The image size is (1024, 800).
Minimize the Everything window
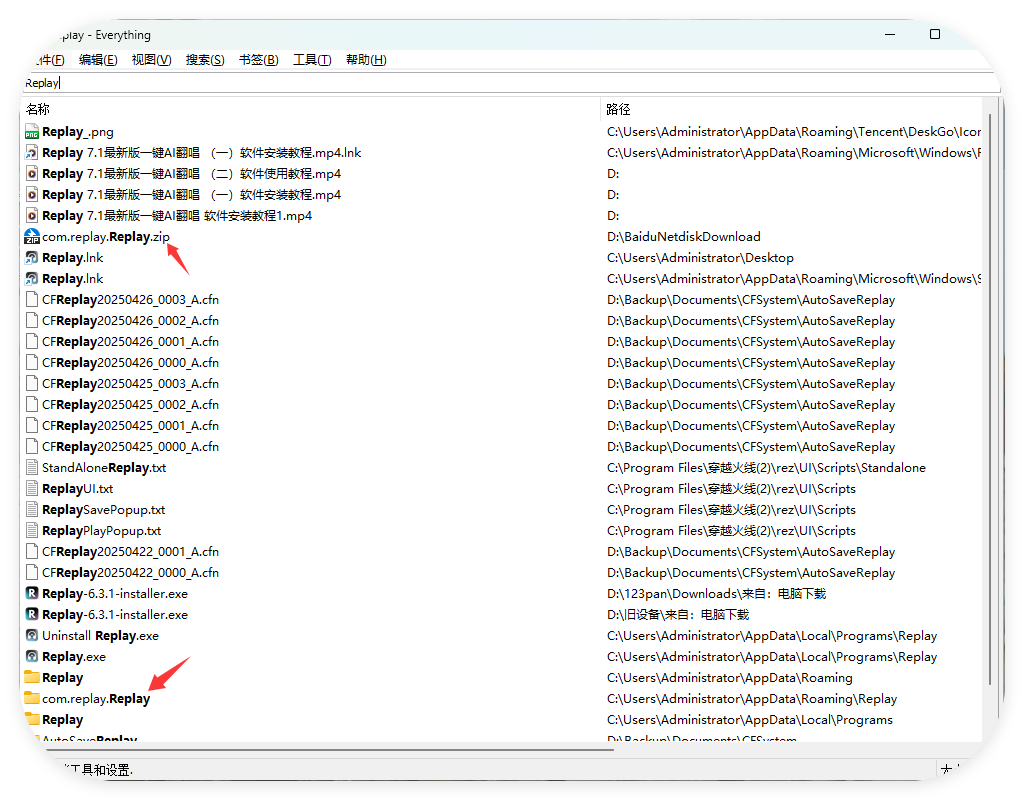(890, 35)
